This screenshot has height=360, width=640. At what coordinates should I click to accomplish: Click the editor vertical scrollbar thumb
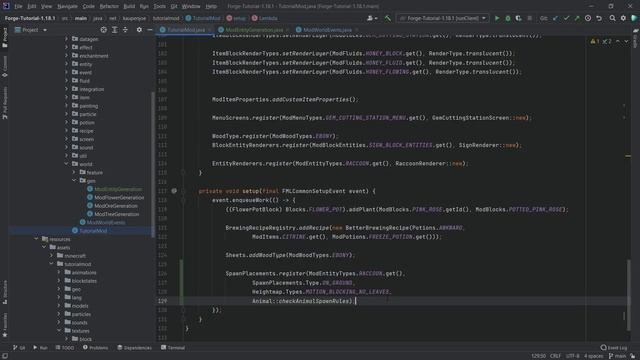(629, 294)
